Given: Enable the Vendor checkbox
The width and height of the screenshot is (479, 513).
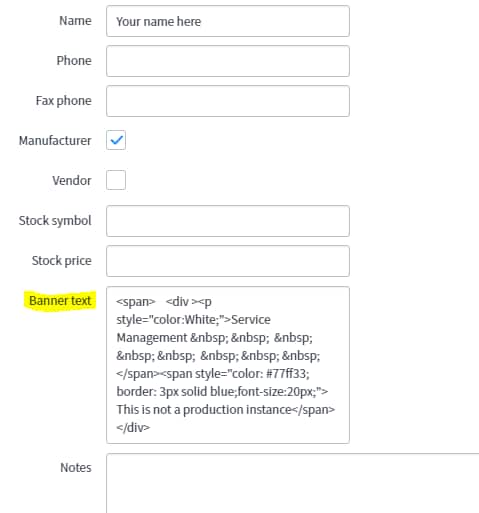Looking at the screenshot, I should click(x=116, y=180).
